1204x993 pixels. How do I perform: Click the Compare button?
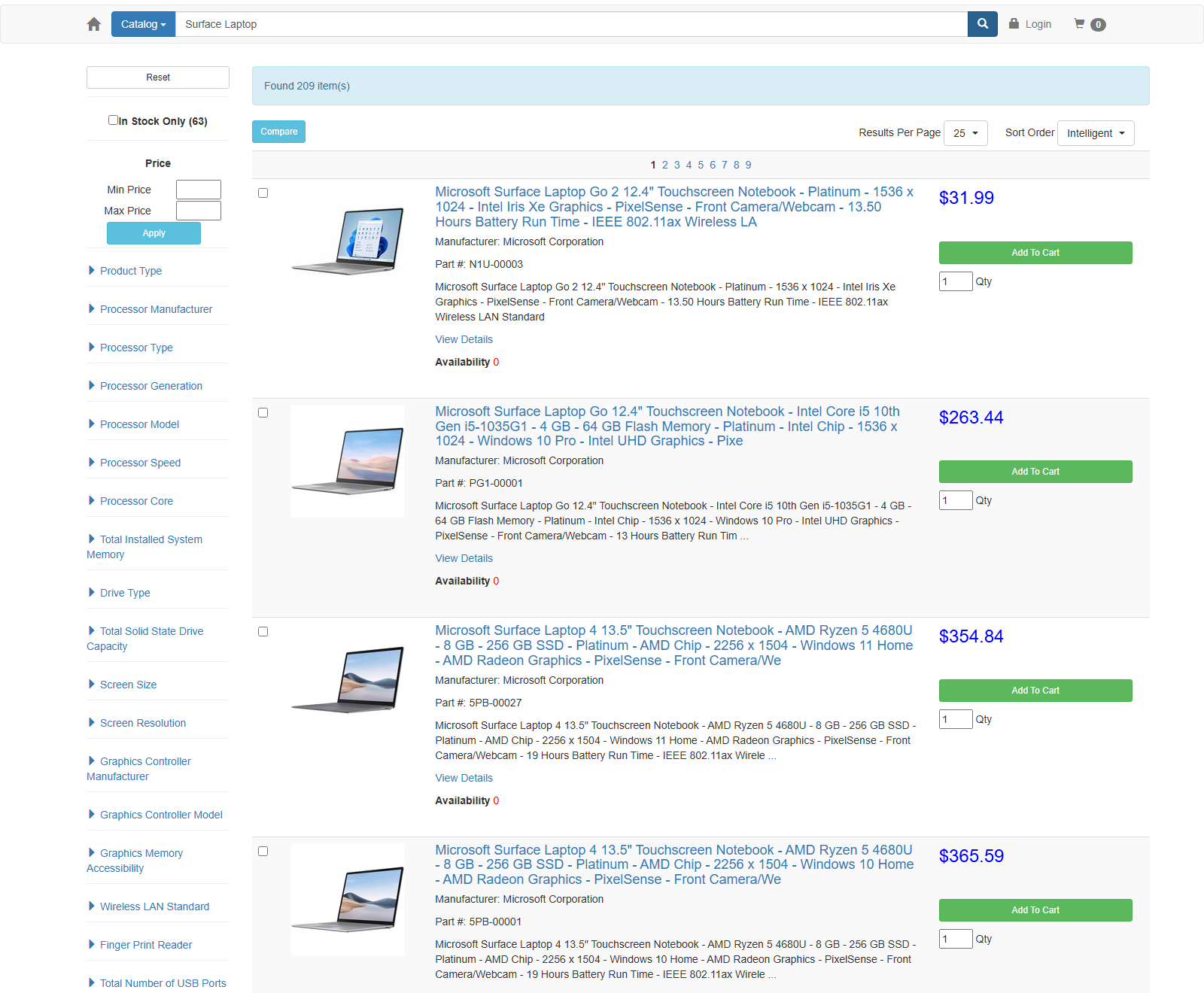[278, 132]
